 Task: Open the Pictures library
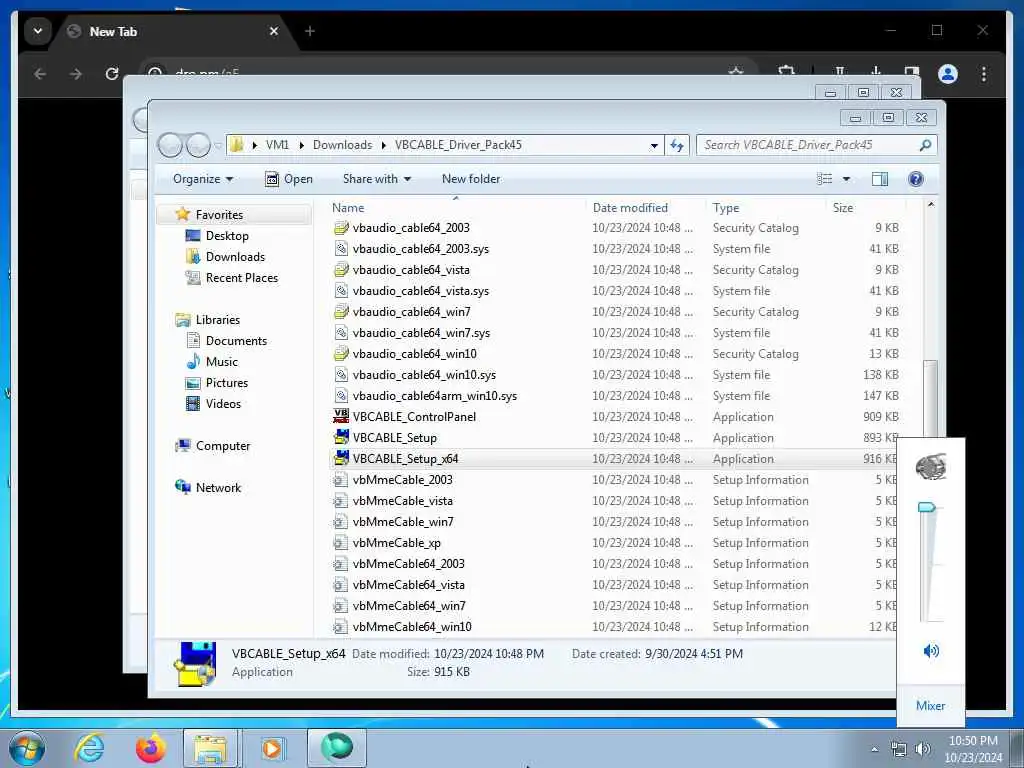pyautogui.click(x=227, y=383)
